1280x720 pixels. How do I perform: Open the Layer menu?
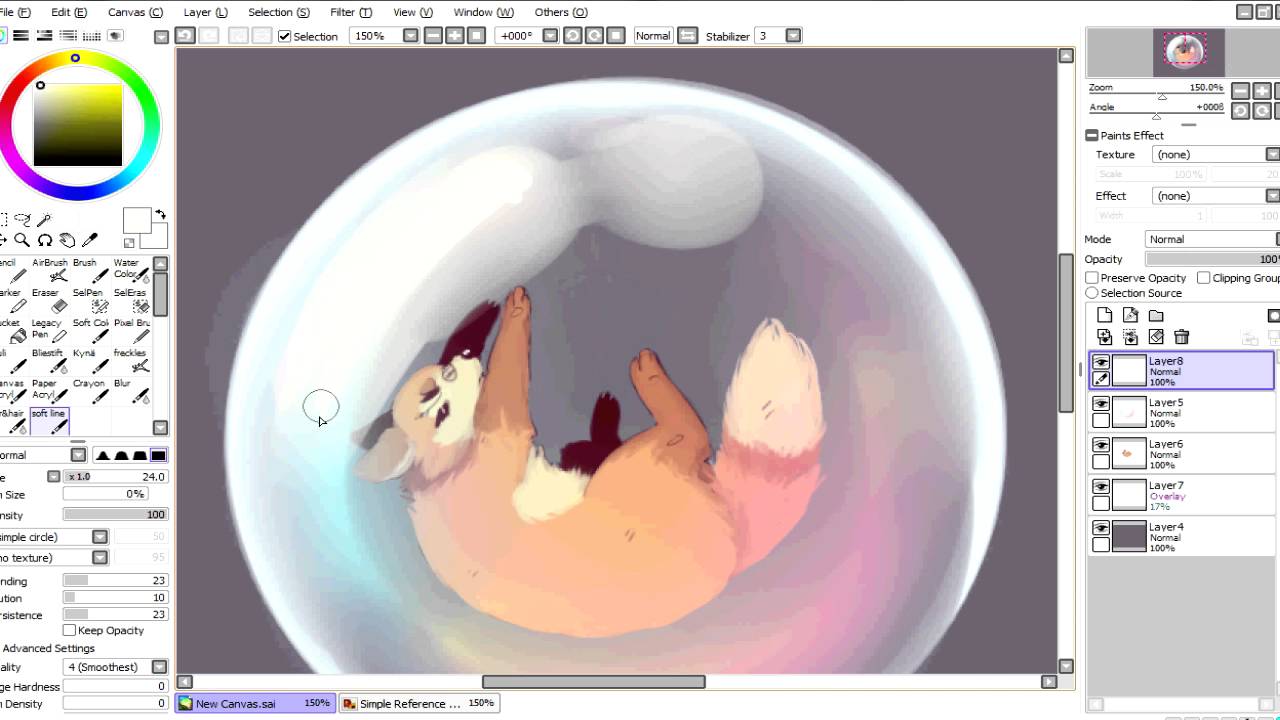click(x=205, y=12)
